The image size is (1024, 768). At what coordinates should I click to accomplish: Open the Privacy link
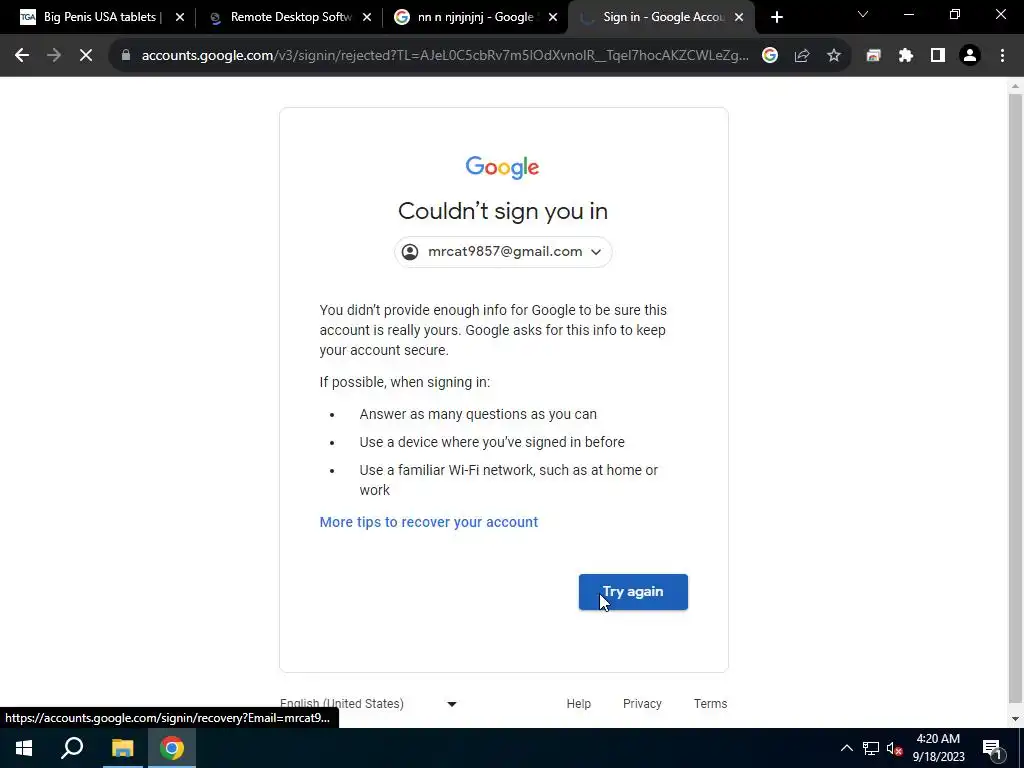click(x=642, y=704)
